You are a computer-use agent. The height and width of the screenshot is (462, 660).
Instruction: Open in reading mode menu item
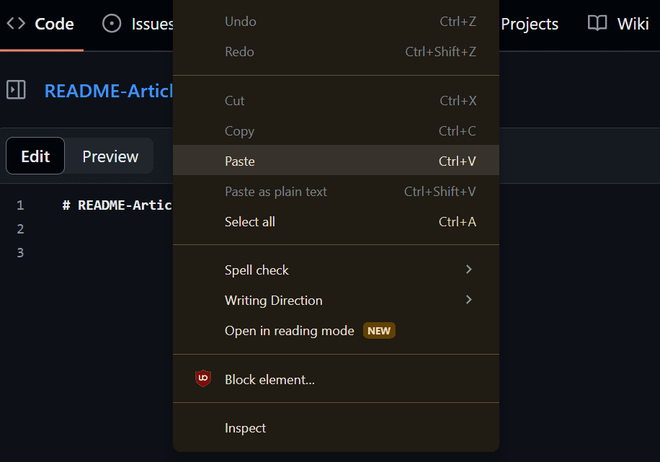click(x=290, y=331)
